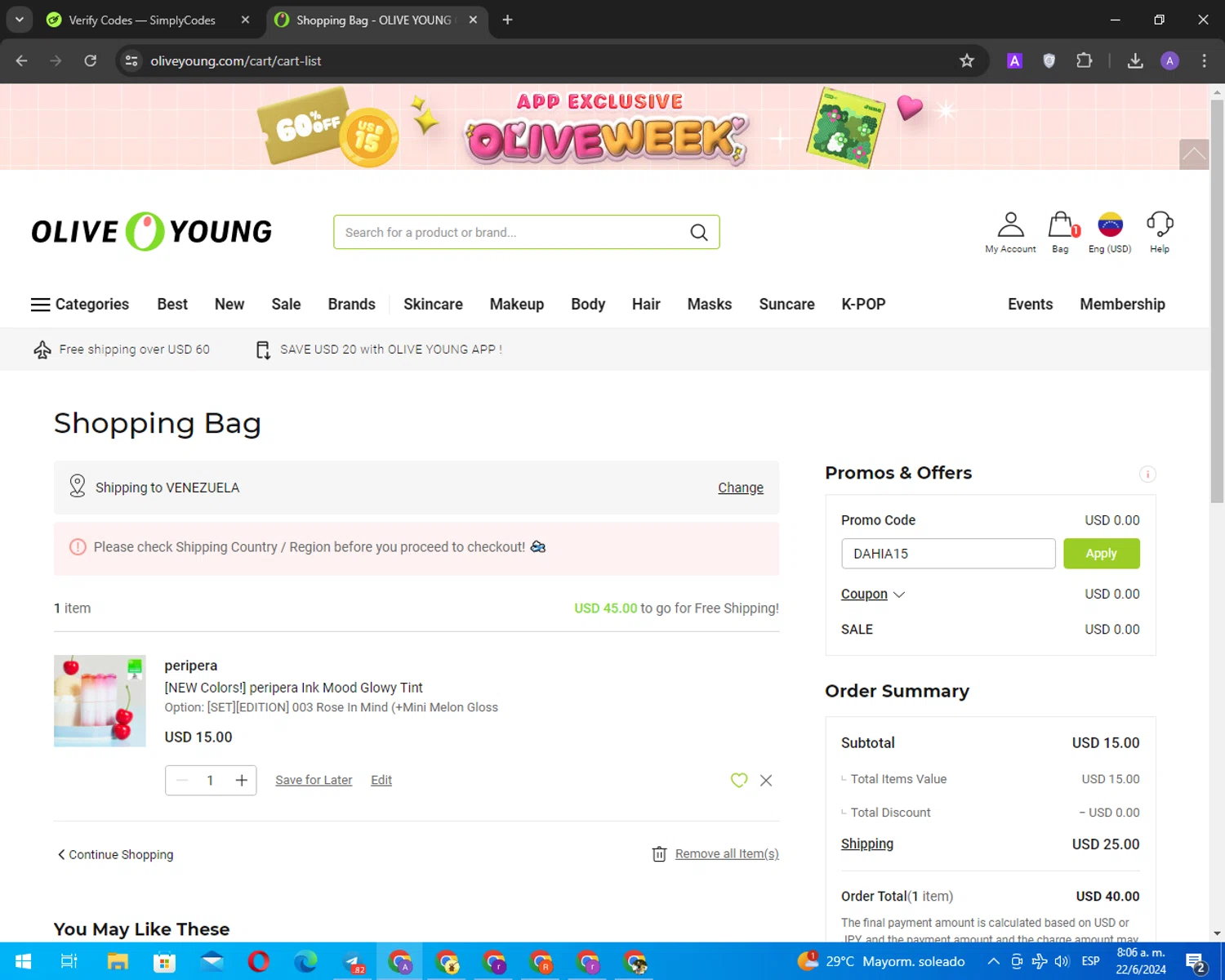Image resolution: width=1225 pixels, height=980 pixels.
Task: Click scroll-to-top arrow on banner
Action: pos(1194,154)
